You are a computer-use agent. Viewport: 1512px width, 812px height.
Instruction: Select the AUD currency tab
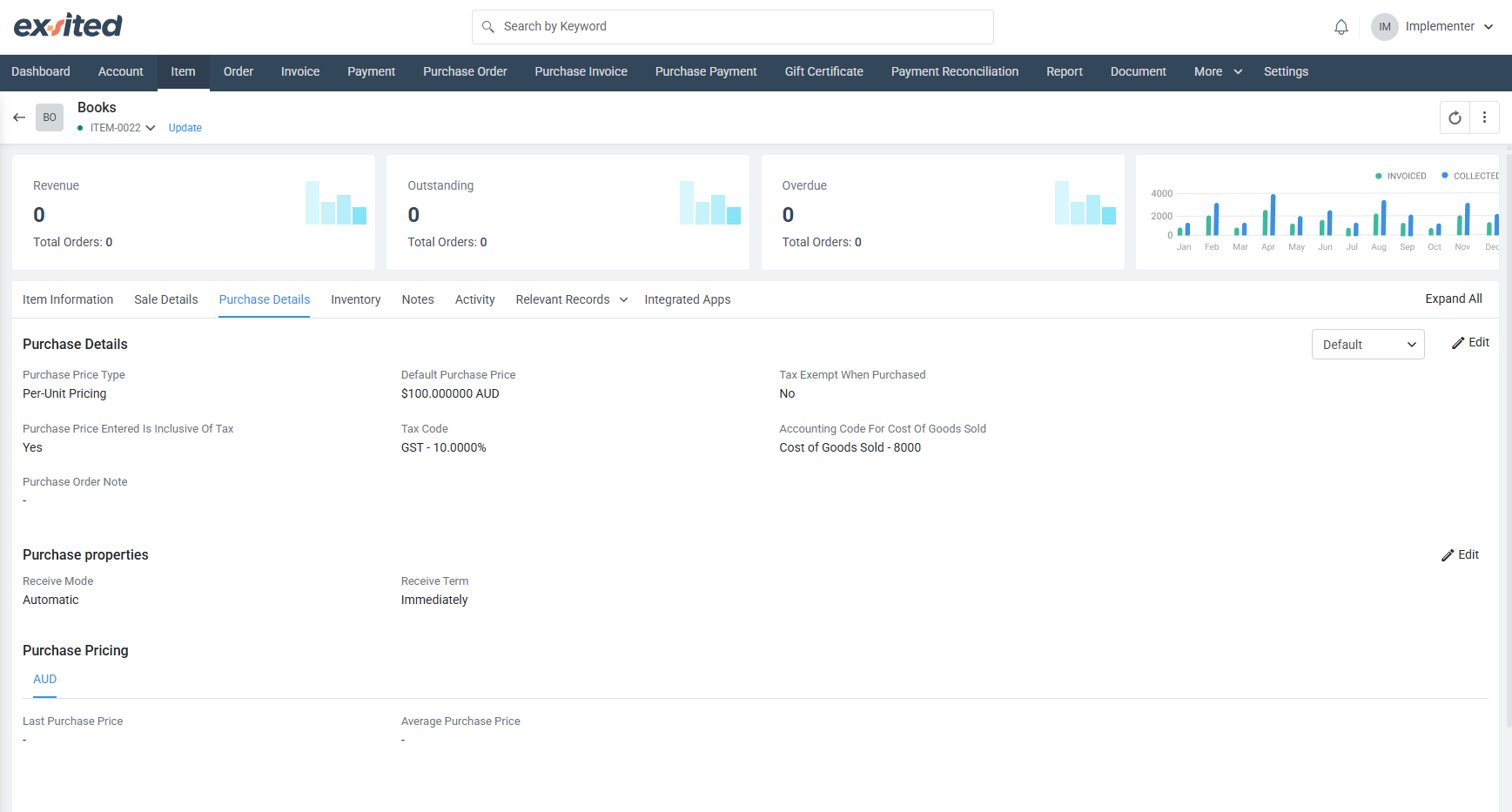[45, 679]
